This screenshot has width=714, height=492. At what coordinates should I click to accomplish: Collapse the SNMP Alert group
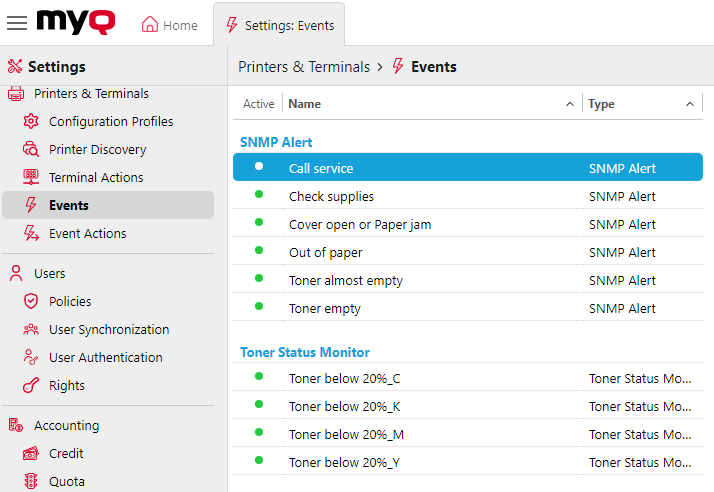276,142
